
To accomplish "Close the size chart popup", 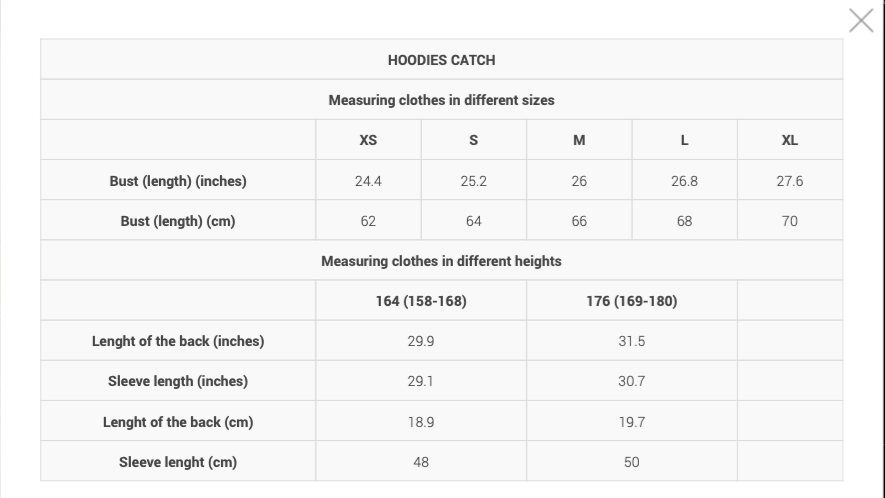I will coord(861,21).
